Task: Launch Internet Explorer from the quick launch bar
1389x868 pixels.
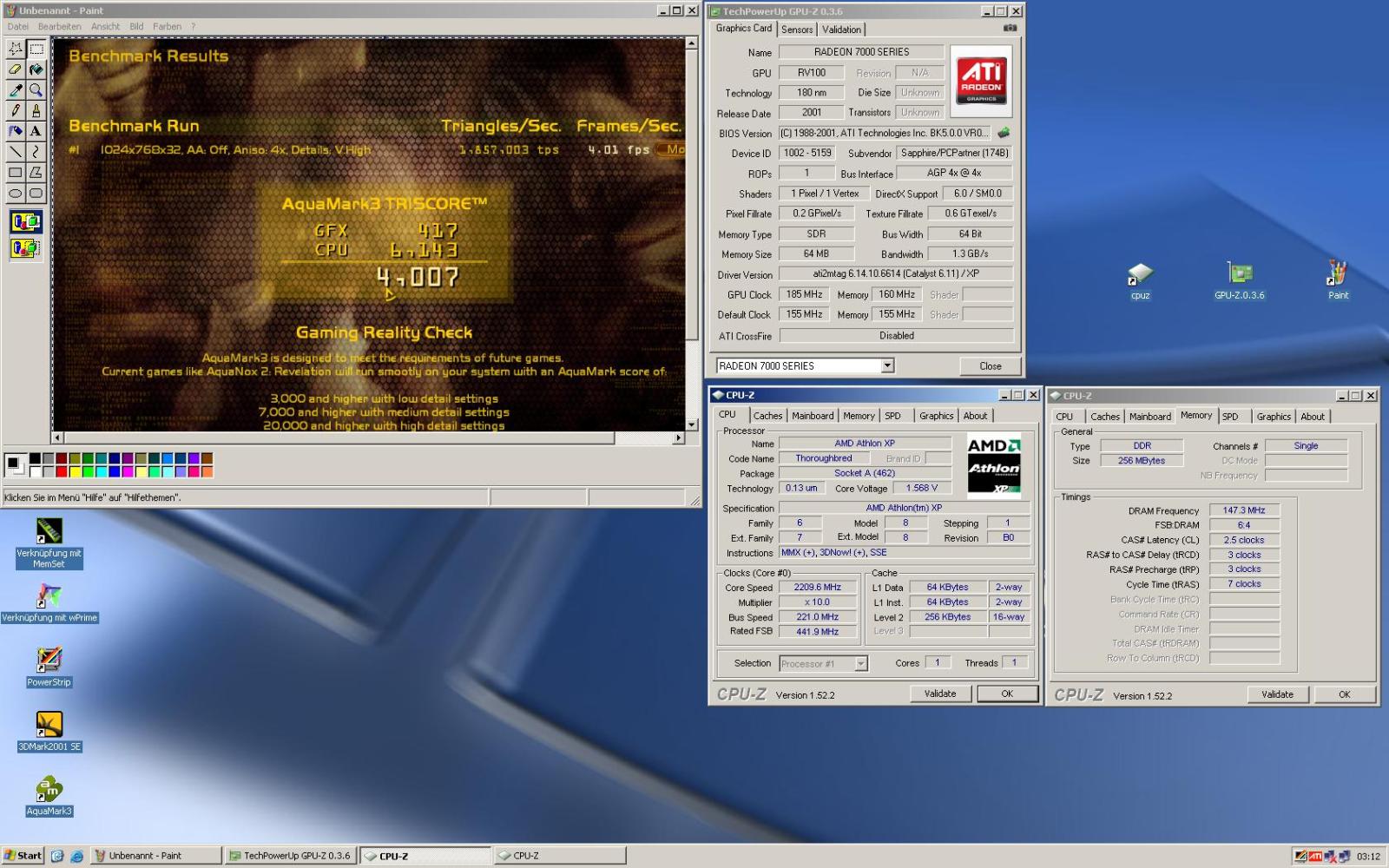Action: (76, 856)
